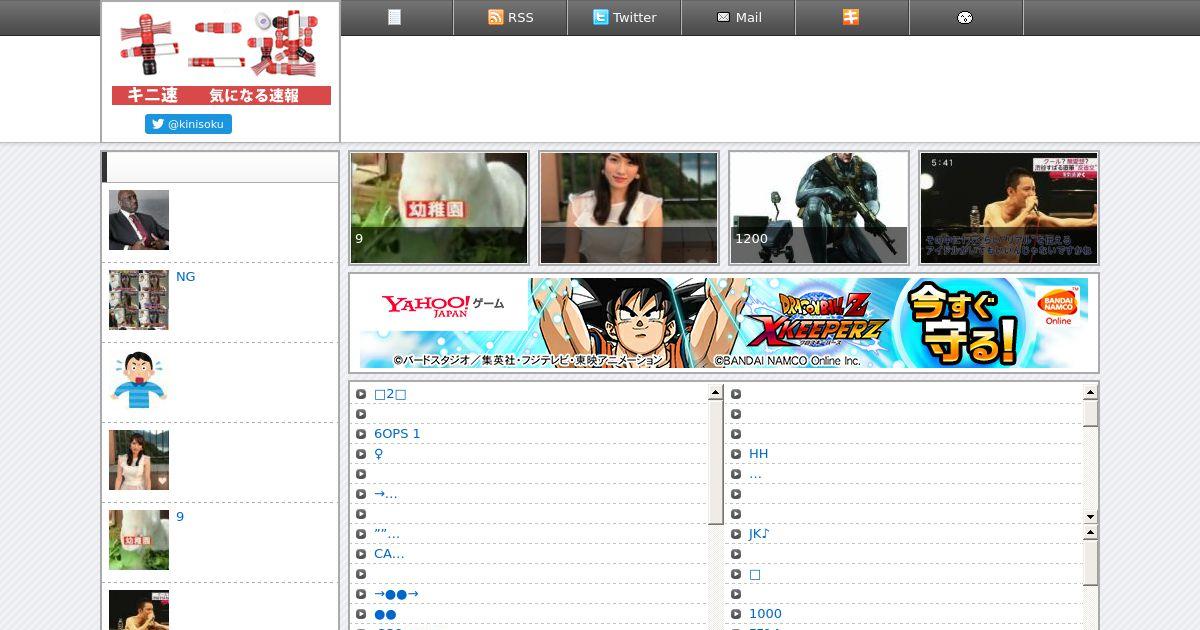Open the sidebar cartoon crying boy thumbnail
1200x630 pixels.
pyautogui.click(x=139, y=380)
